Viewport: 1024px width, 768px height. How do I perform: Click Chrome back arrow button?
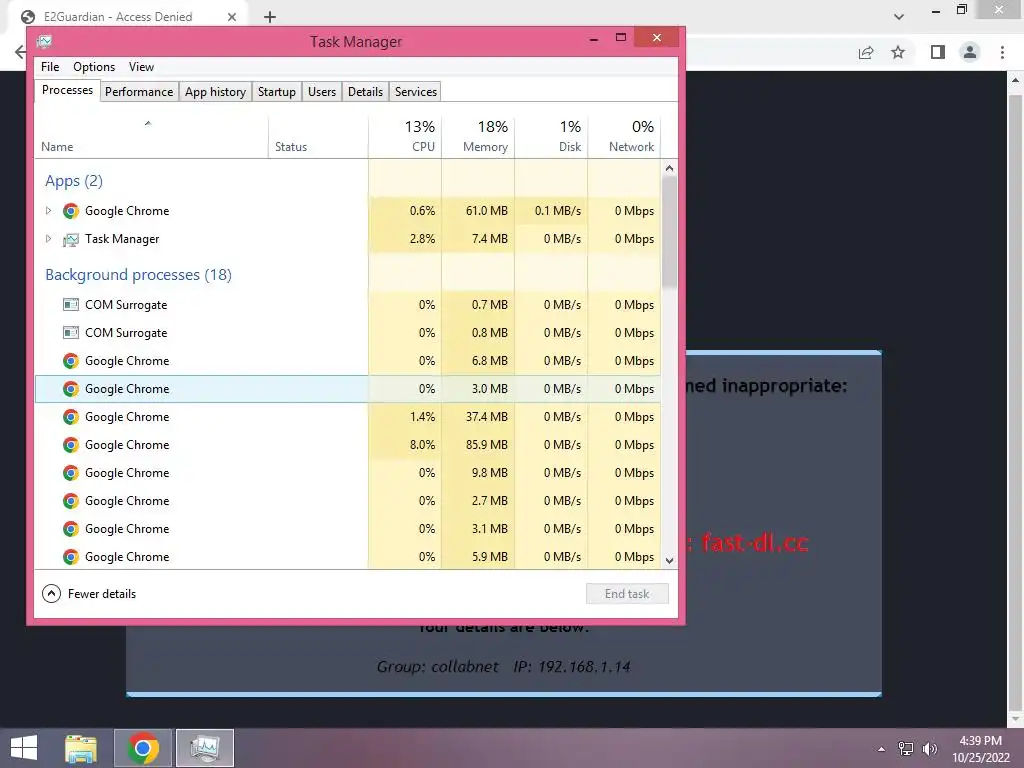20,52
